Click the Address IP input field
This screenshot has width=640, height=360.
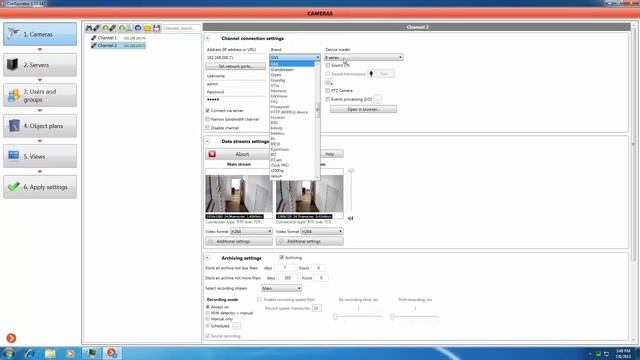pos(236,58)
